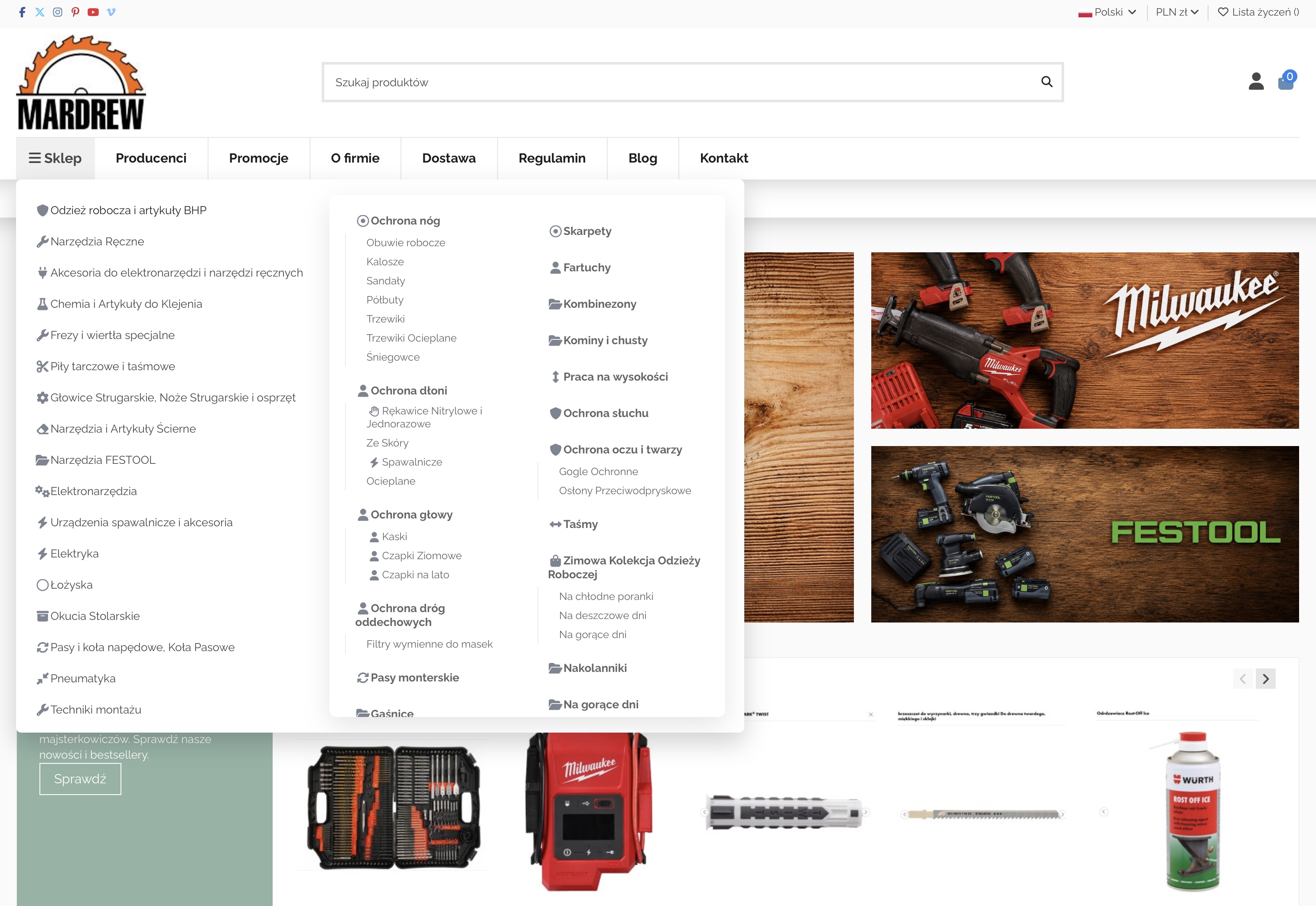1316x906 pixels.
Task: Select Elektronarzędzia category
Action: click(x=86, y=491)
